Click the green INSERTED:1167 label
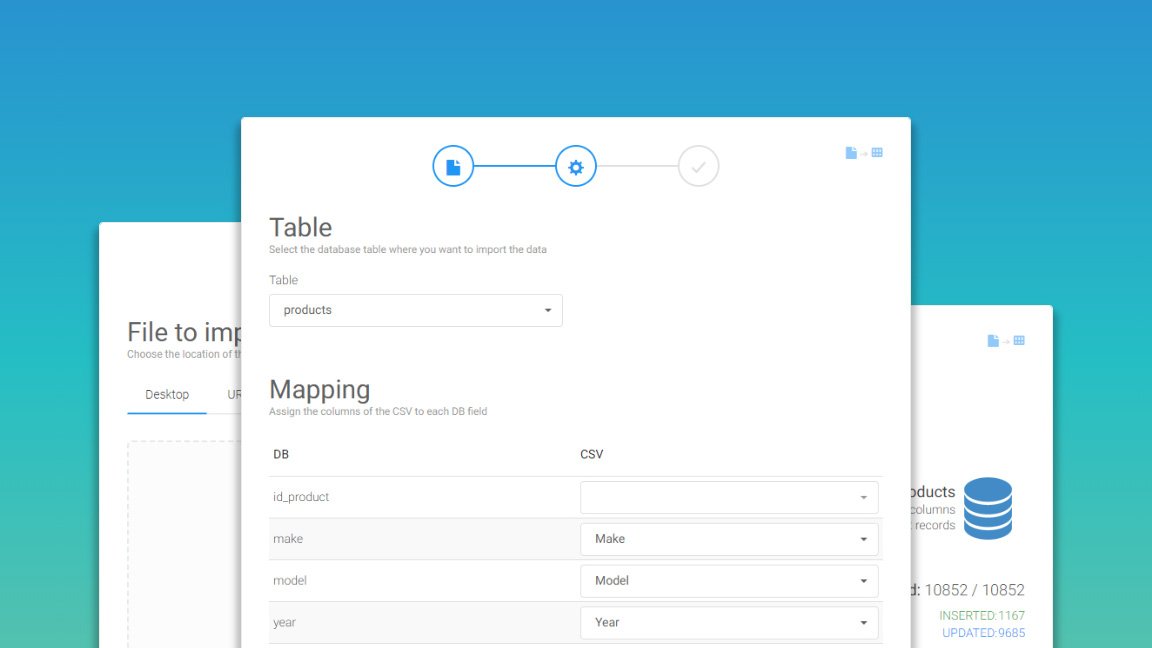The width and height of the screenshot is (1152, 648). 981,616
